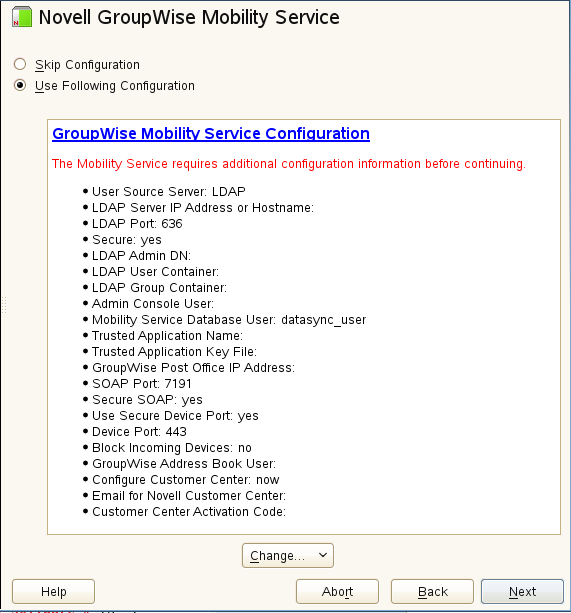
Task: Select the Skip Configuration radio button
Action: (x=20, y=64)
